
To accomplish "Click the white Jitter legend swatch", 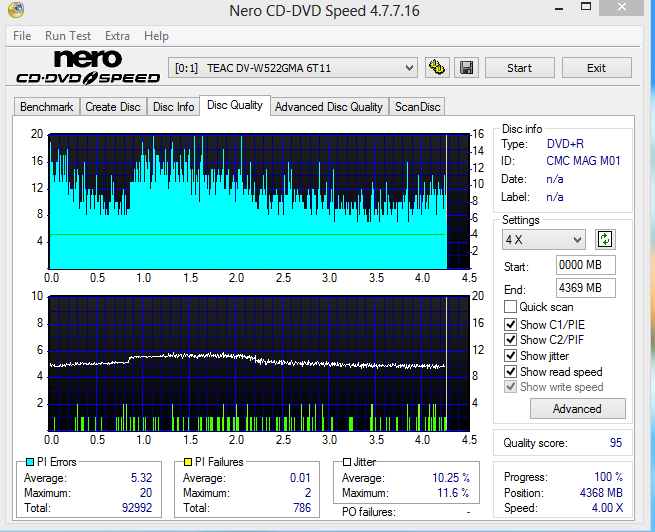I will click(x=346, y=462).
